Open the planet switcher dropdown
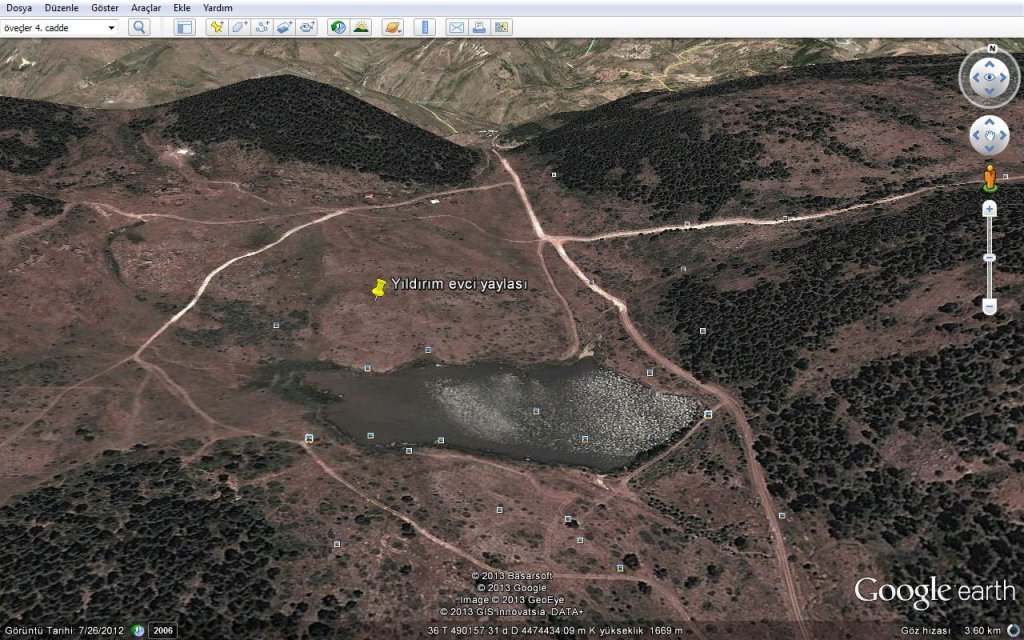Image resolution: width=1024 pixels, height=640 pixels. click(392, 27)
